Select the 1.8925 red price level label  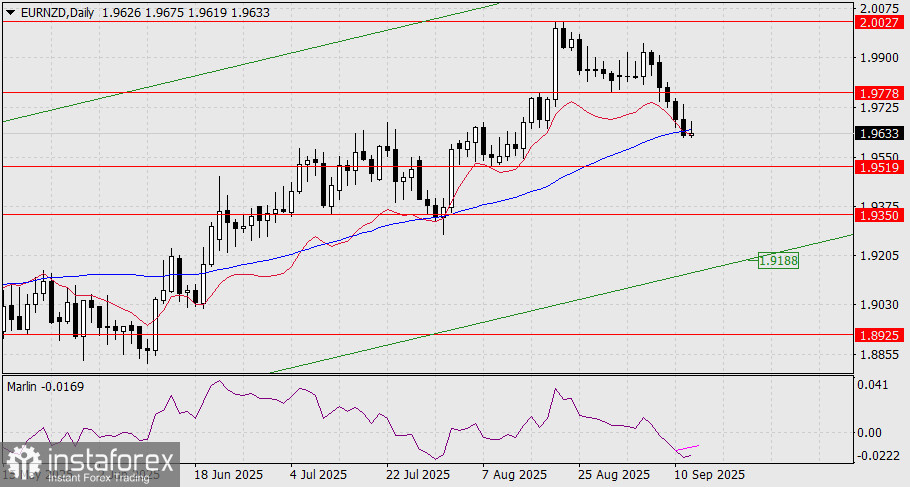880,335
